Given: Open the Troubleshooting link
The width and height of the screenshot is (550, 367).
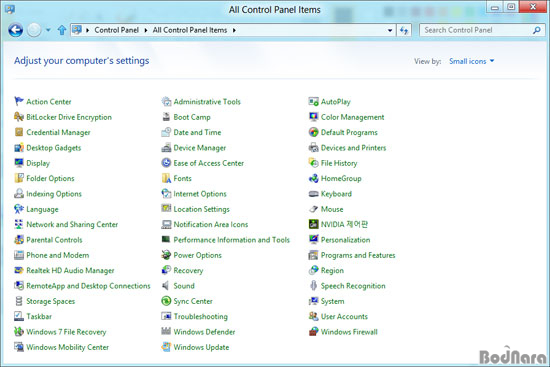Looking at the screenshot, I should pyautogui.click(x=200, y=316).
